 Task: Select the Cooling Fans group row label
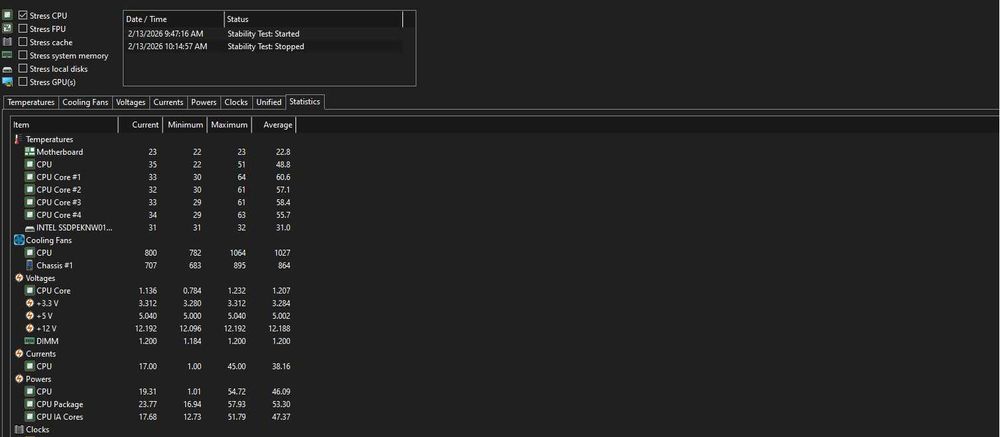click(x=48, y=241)
